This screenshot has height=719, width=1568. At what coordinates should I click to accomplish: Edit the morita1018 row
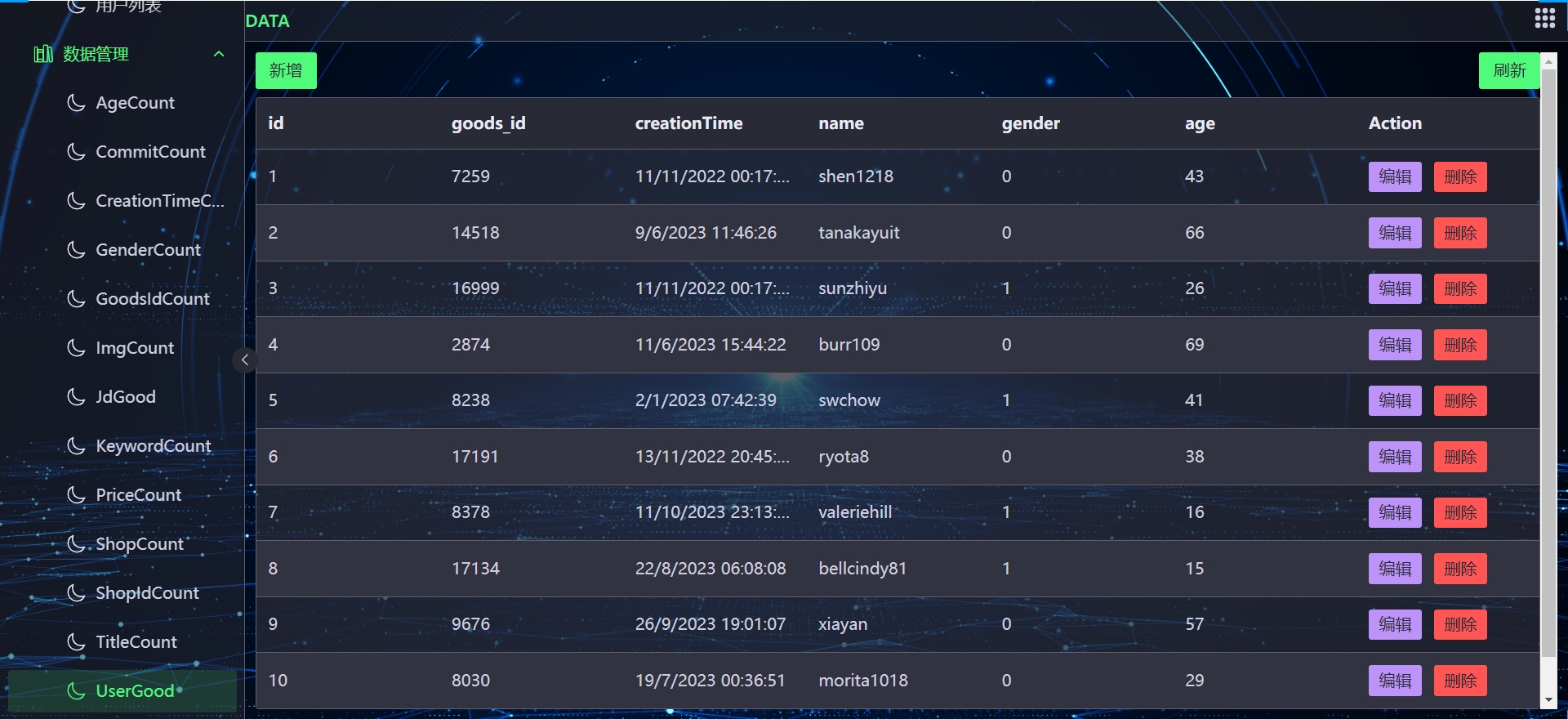pos(1395,681)
